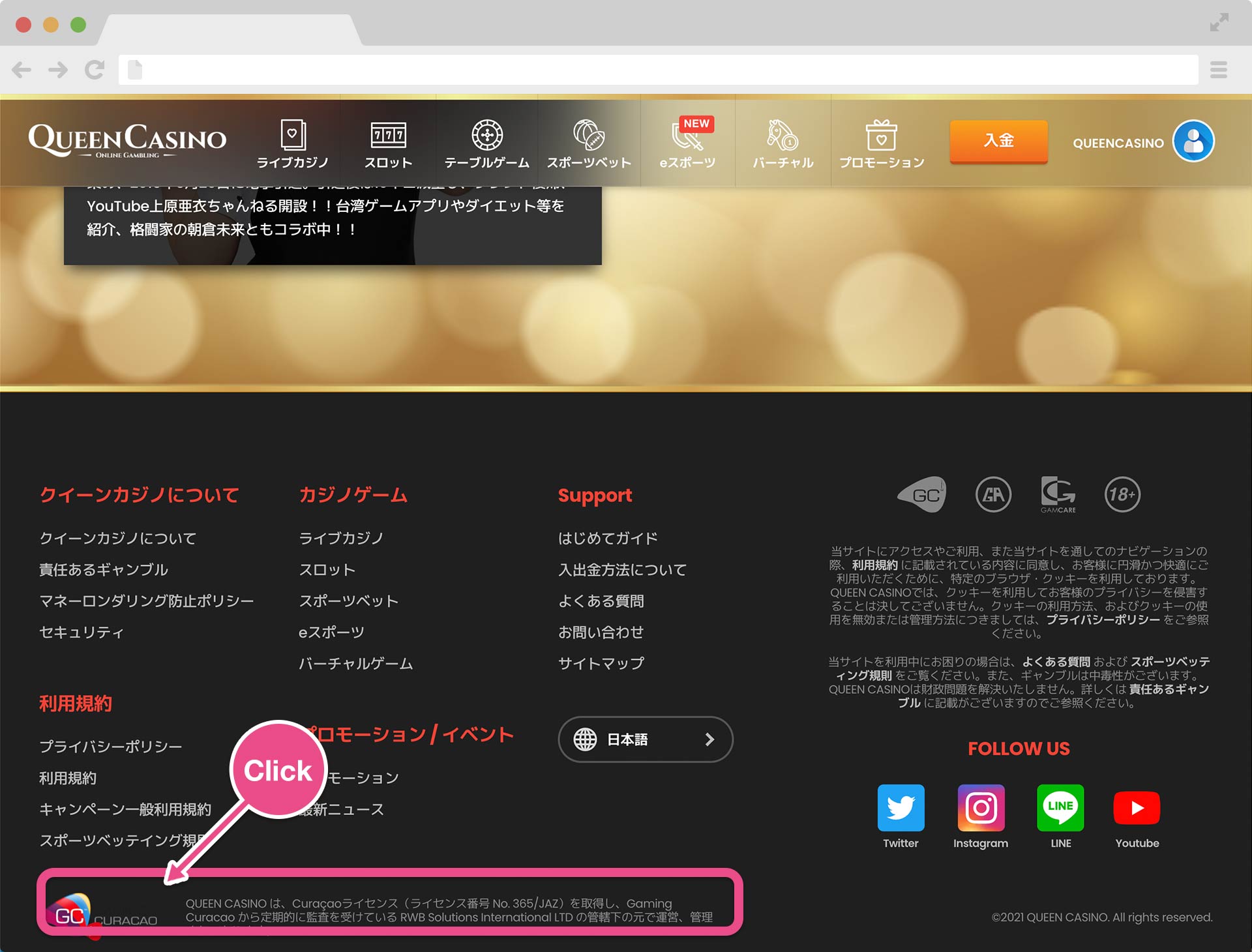
Task: Click the browser back arrow
Action: (22, 70)
